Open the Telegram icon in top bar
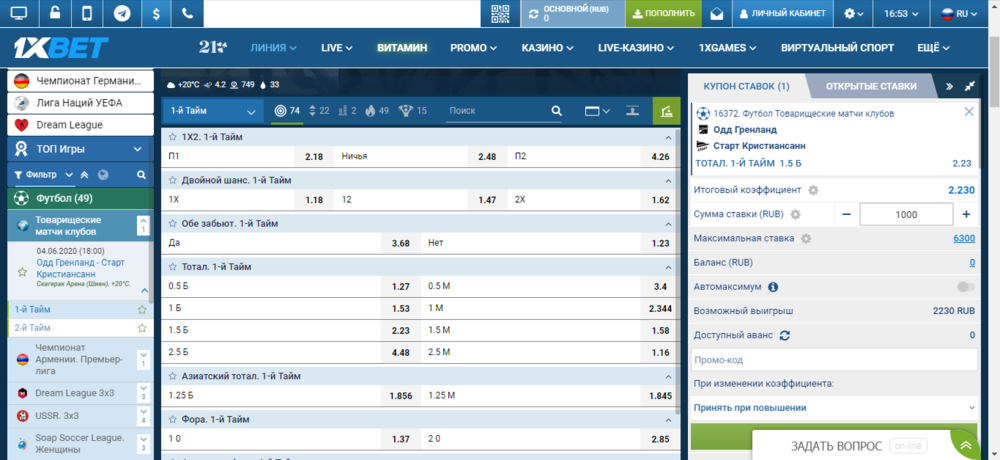The height and width of the screenshot is (460, 1000). [x=122, y=13]
